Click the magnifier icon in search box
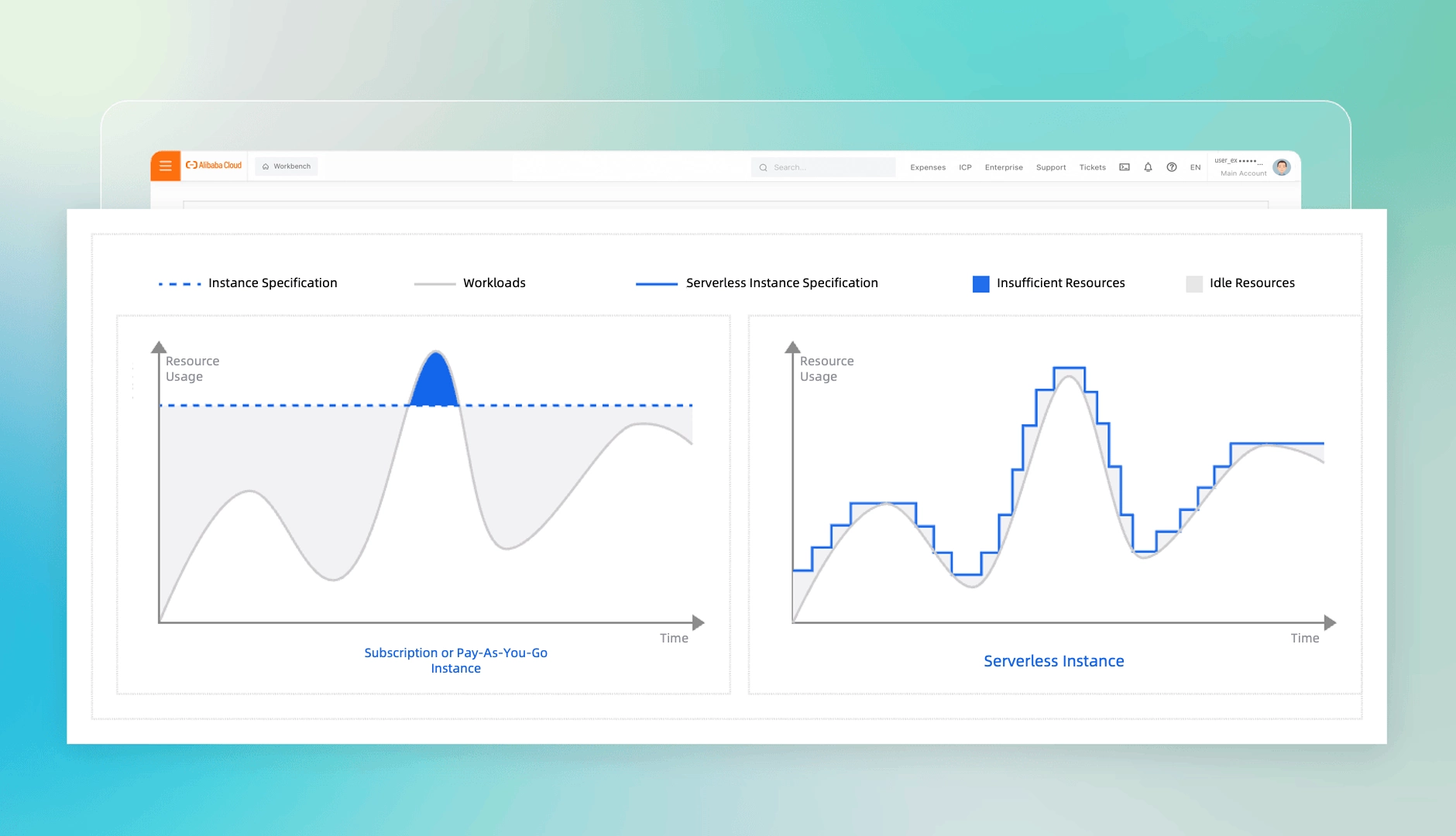 coord(763,167)
